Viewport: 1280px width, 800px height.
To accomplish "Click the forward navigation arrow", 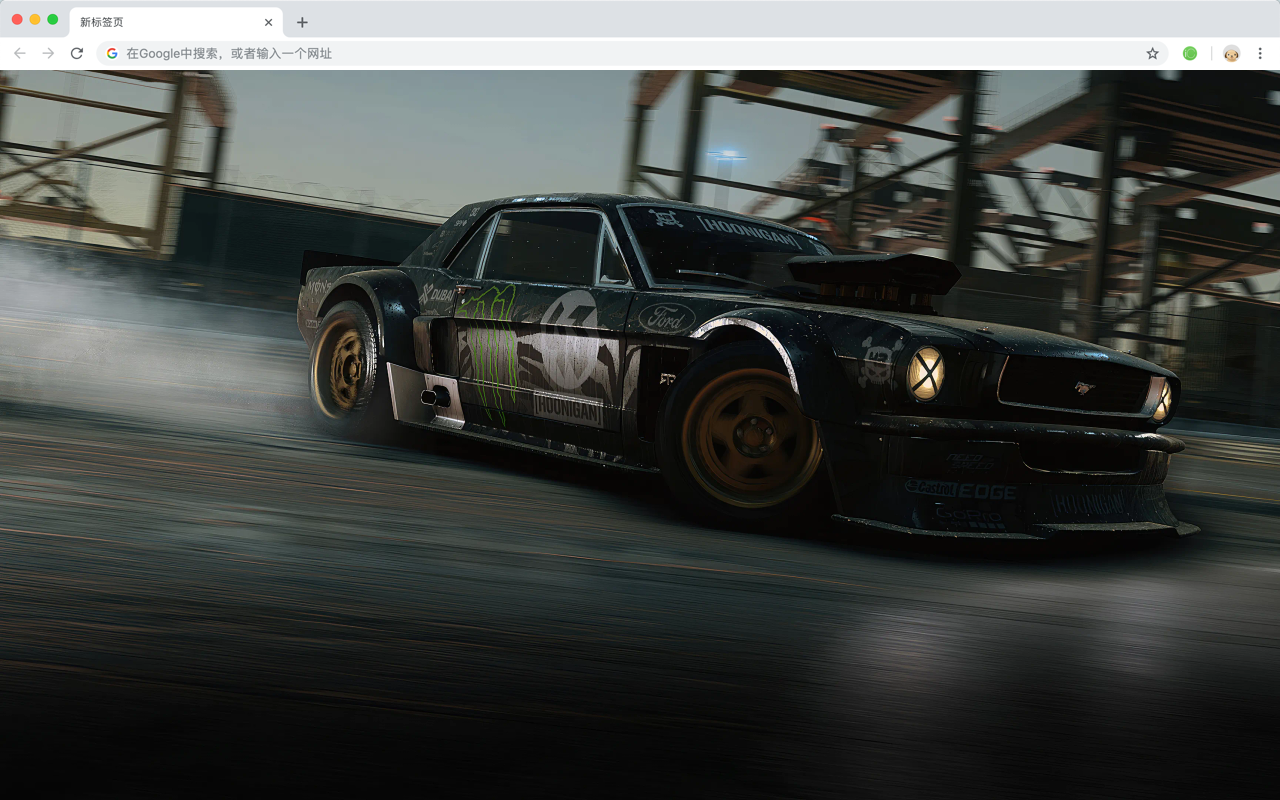I will (48, 53).
